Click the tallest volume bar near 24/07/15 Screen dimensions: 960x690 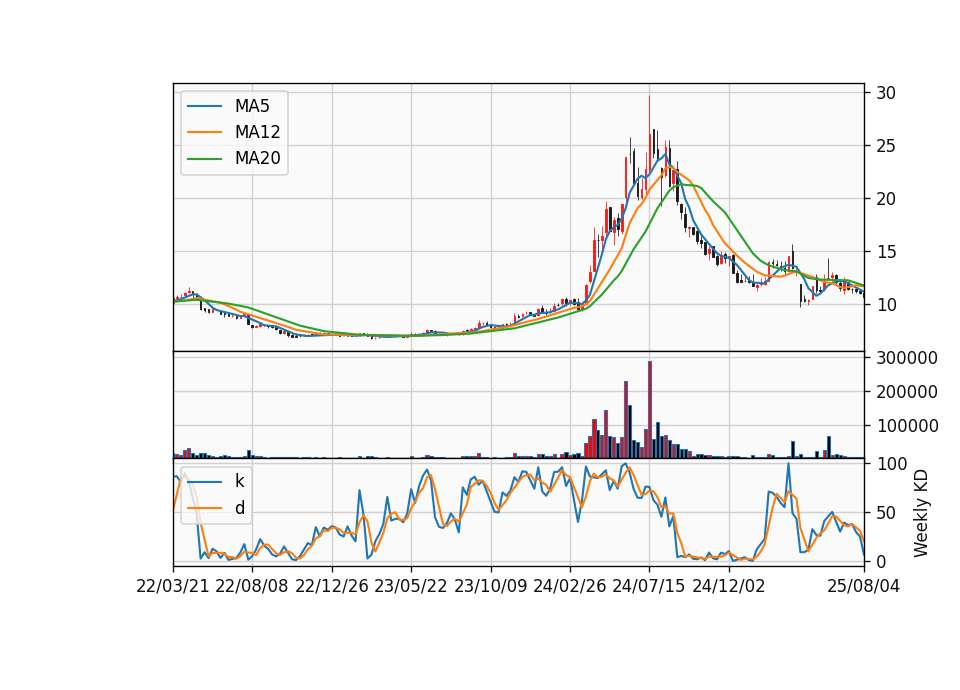coord(650,409)
